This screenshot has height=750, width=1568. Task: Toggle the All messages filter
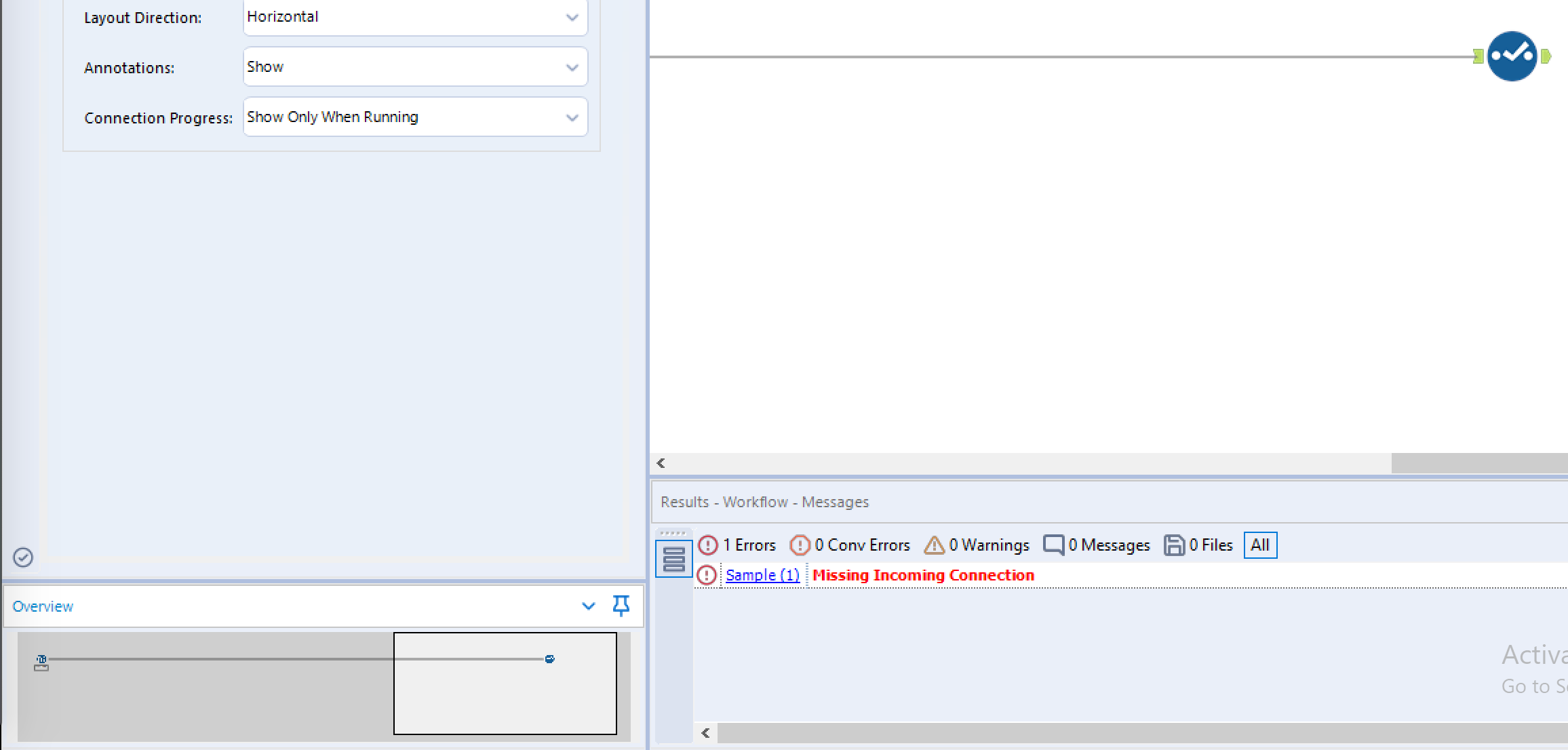(x=1259, y=545)
